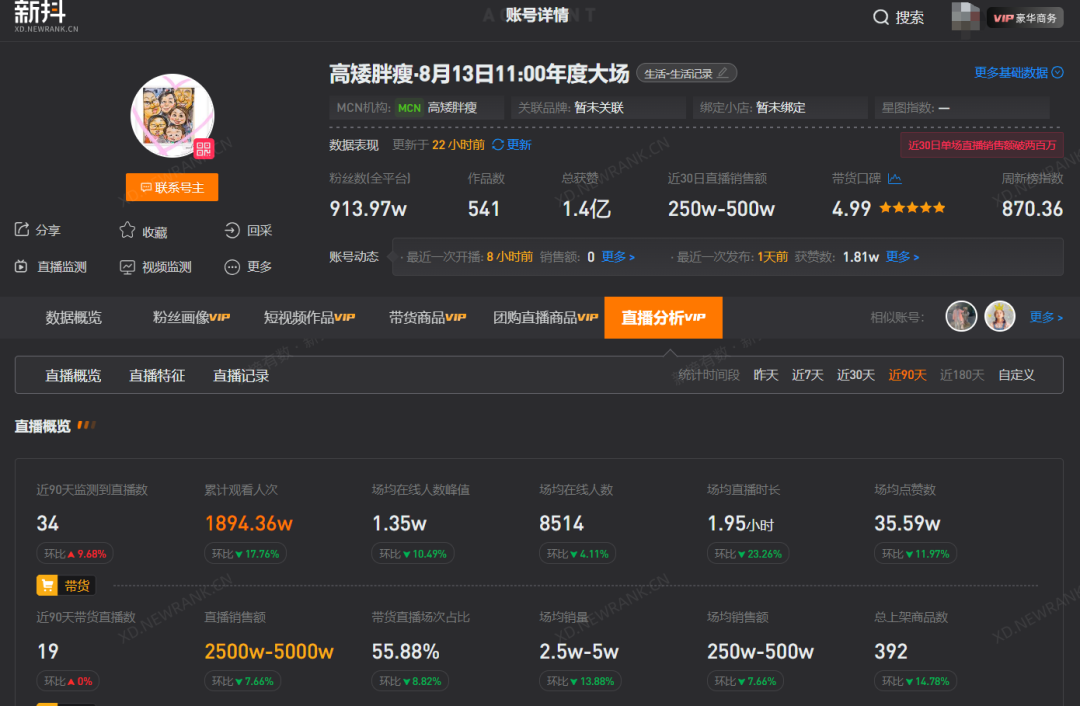Select 昨天 as the statistics period
The image size is (1080, 706).
tap(765, 375)
